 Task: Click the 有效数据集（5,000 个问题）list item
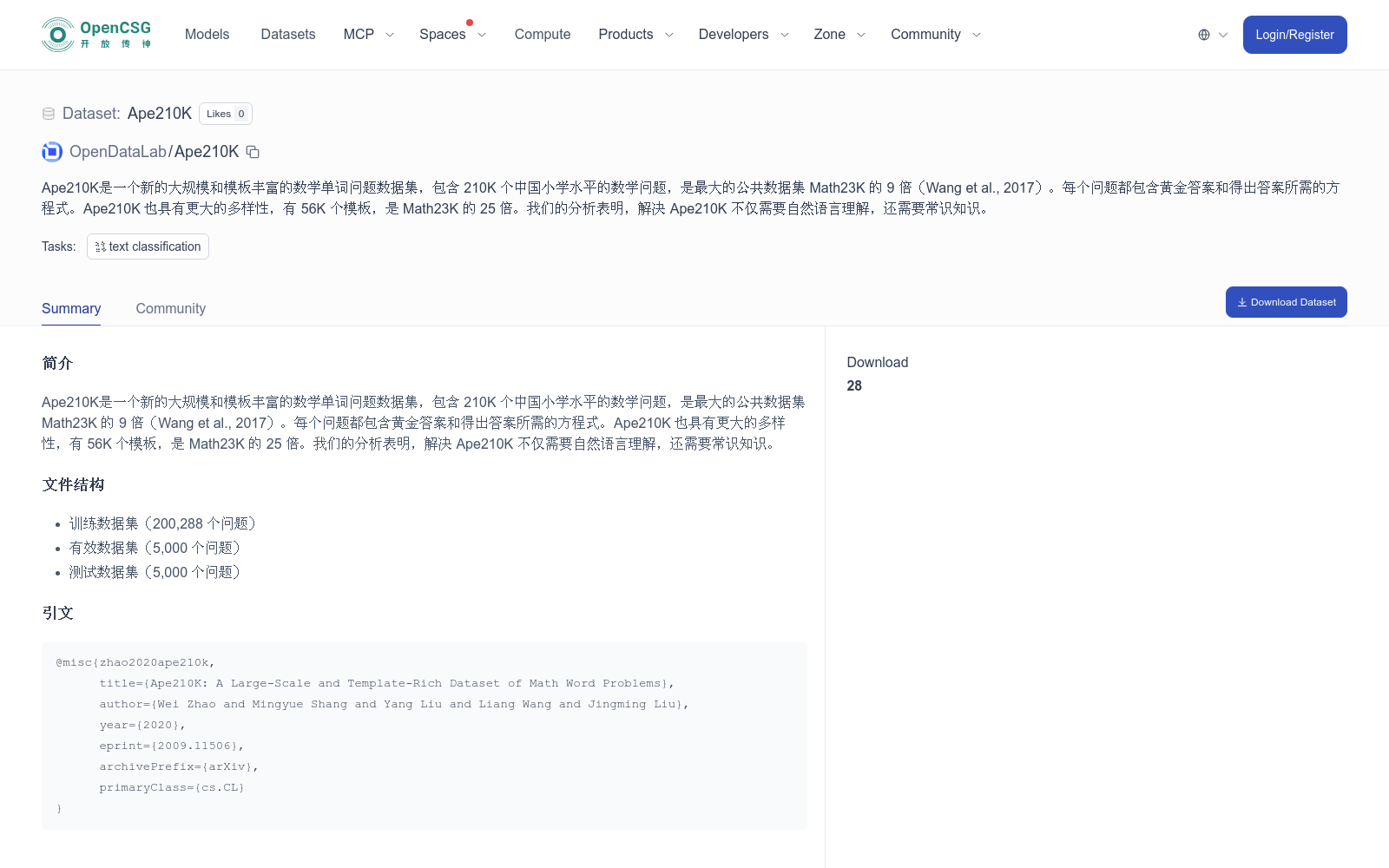pyautogui.click(x=155, y=548)
